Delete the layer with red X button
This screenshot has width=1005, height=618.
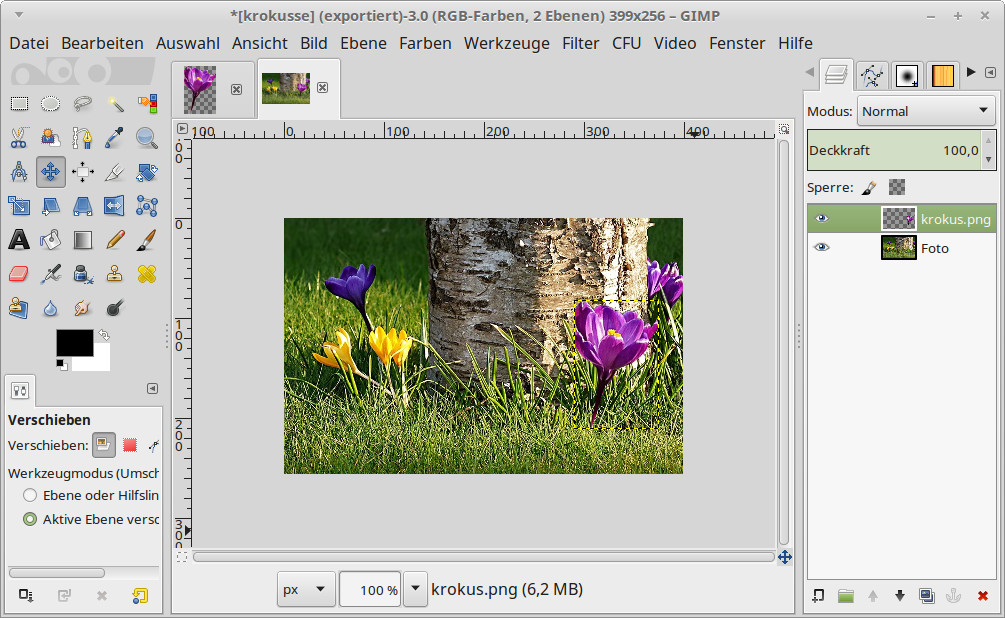(x=982, y=596)
